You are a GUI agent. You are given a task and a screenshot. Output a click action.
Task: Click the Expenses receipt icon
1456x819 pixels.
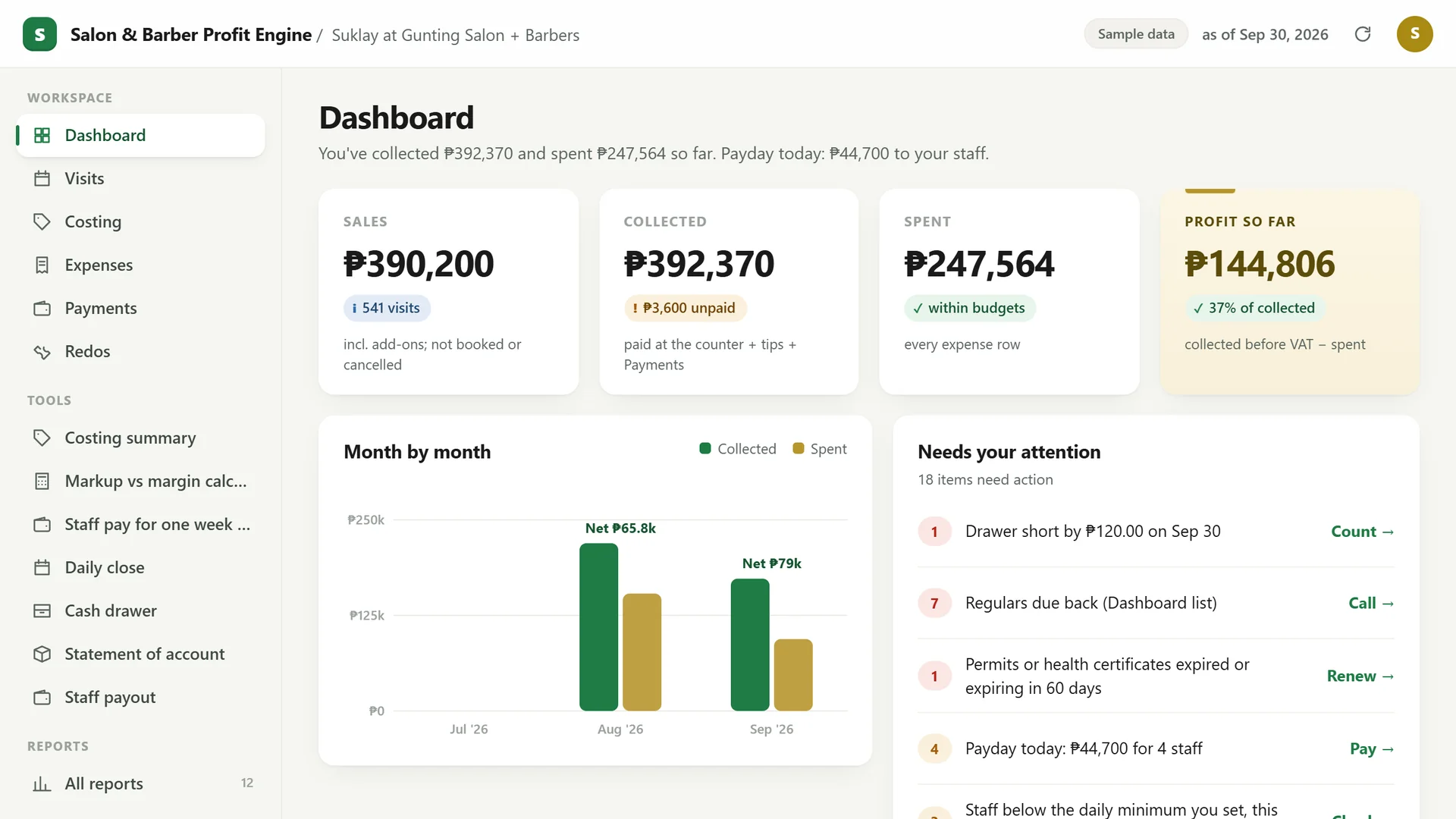tap(42, 265)
